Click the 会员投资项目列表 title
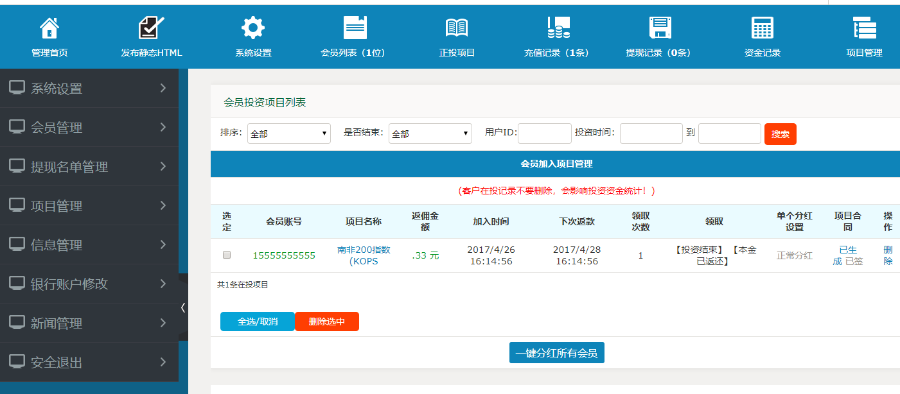Screen dimensions: 900x394 (x=265, y=103)
